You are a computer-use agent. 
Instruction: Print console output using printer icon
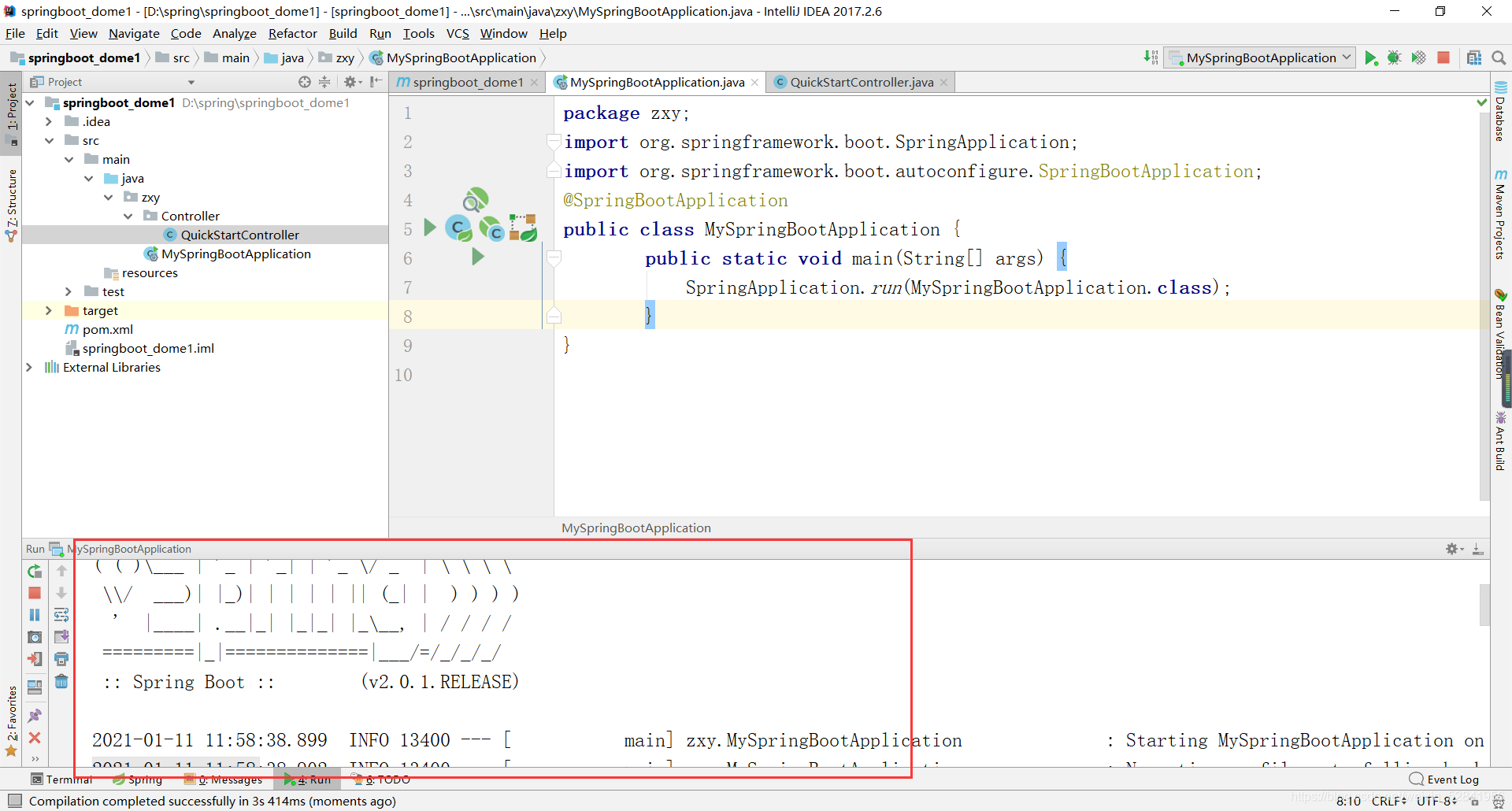point(61,659)
